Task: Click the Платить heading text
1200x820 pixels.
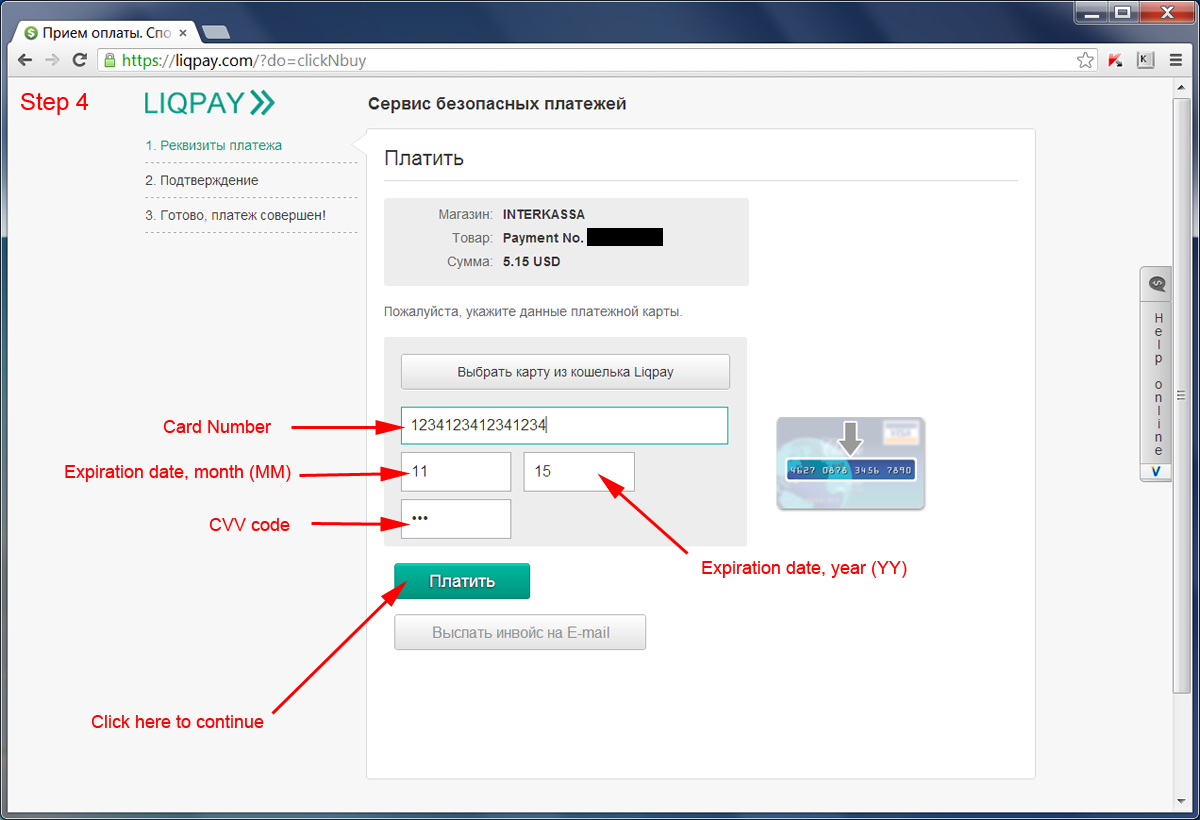Action: point(424,158)
